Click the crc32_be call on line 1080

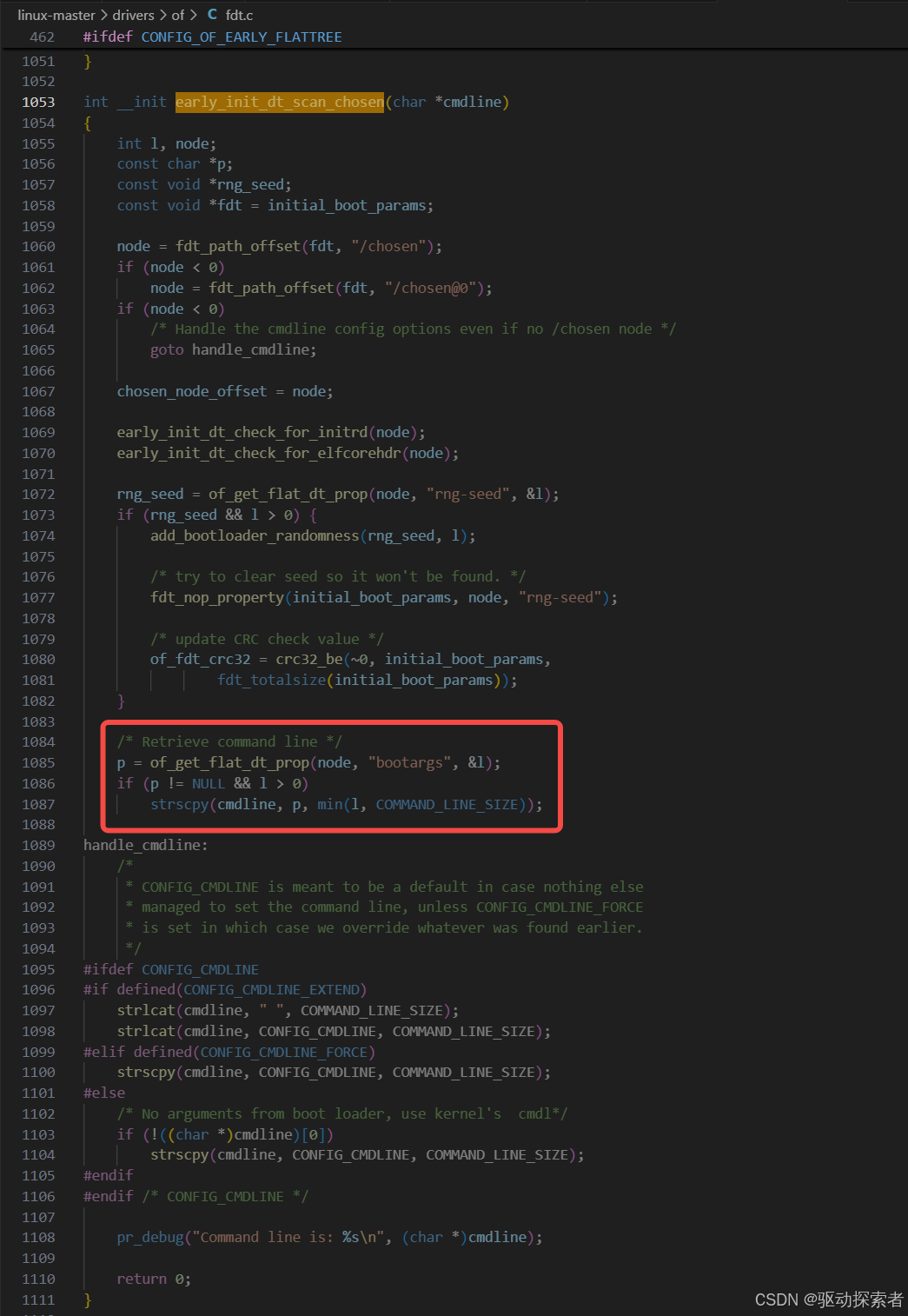(413, 660)
